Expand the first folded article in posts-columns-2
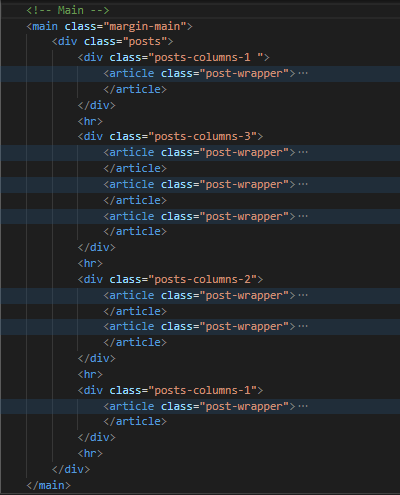This screenshot has width=400, height=495. coord(303,295)
